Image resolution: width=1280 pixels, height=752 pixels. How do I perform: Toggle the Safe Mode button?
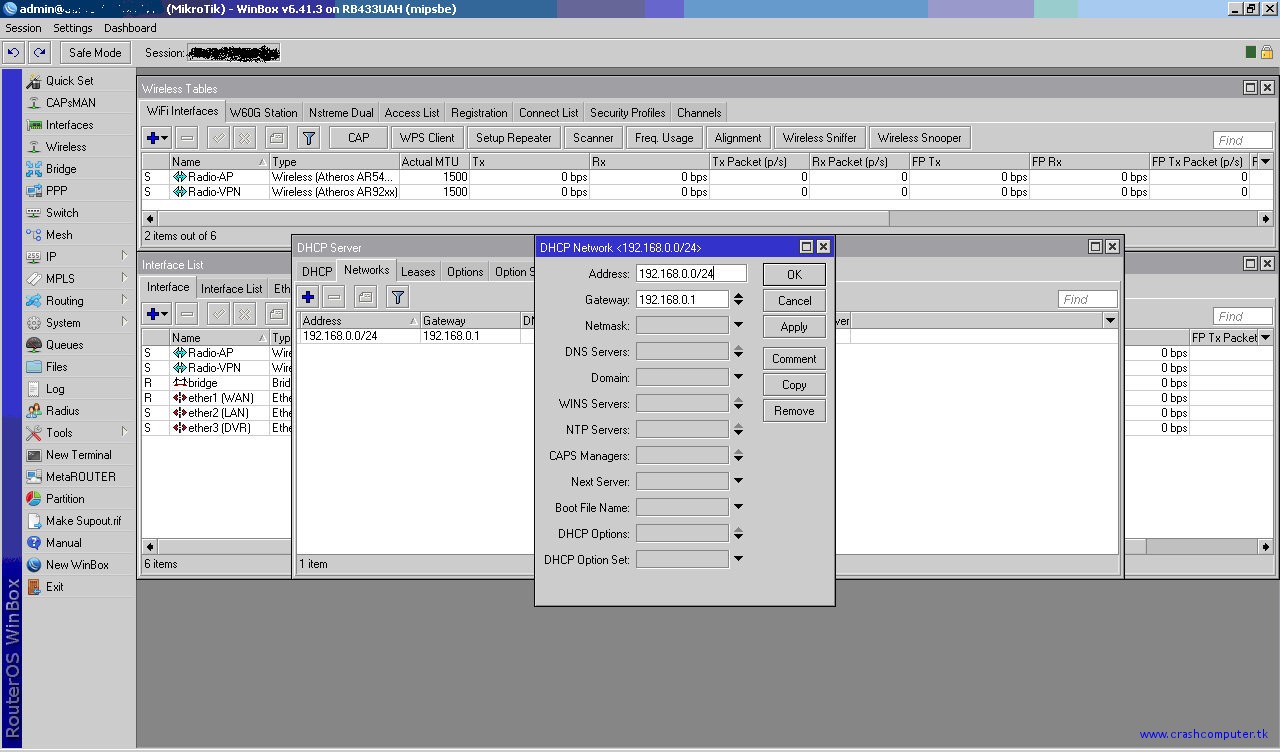(x=95, y=53)
